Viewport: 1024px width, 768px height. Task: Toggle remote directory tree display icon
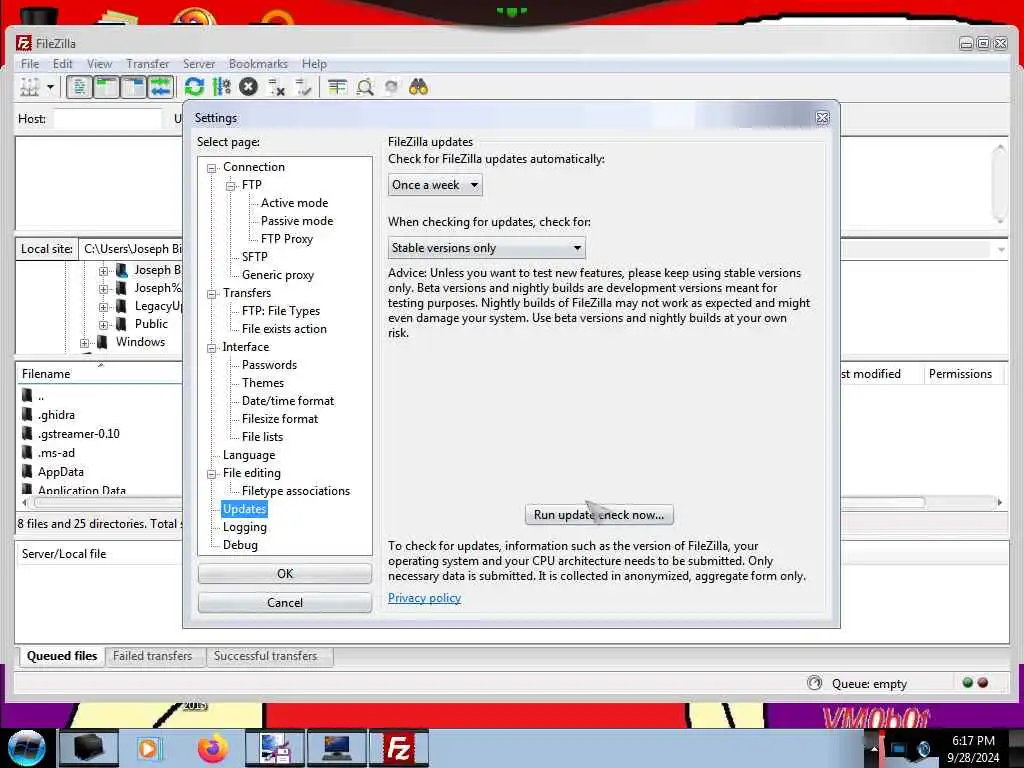coord(134,87)
